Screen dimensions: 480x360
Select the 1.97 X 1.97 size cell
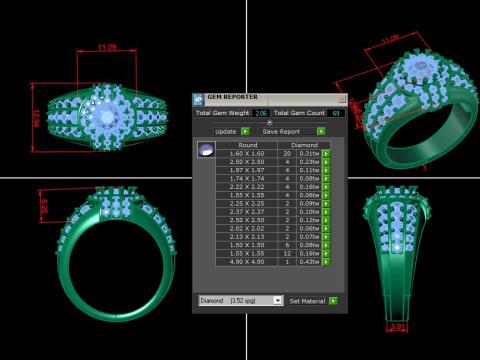tap(247, 170)
